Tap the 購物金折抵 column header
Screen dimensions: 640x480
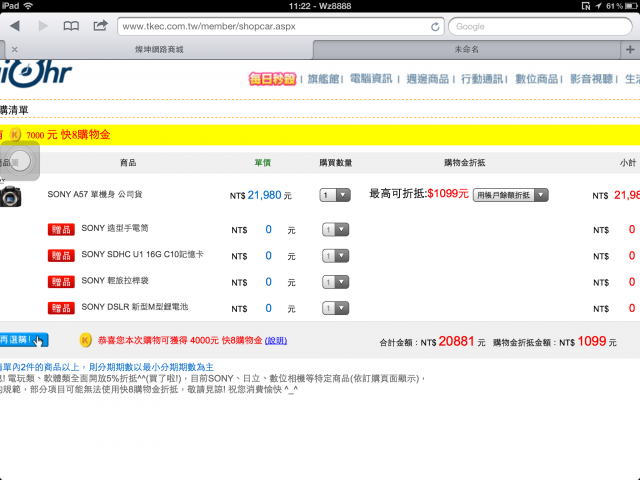[x=464, y=163]
